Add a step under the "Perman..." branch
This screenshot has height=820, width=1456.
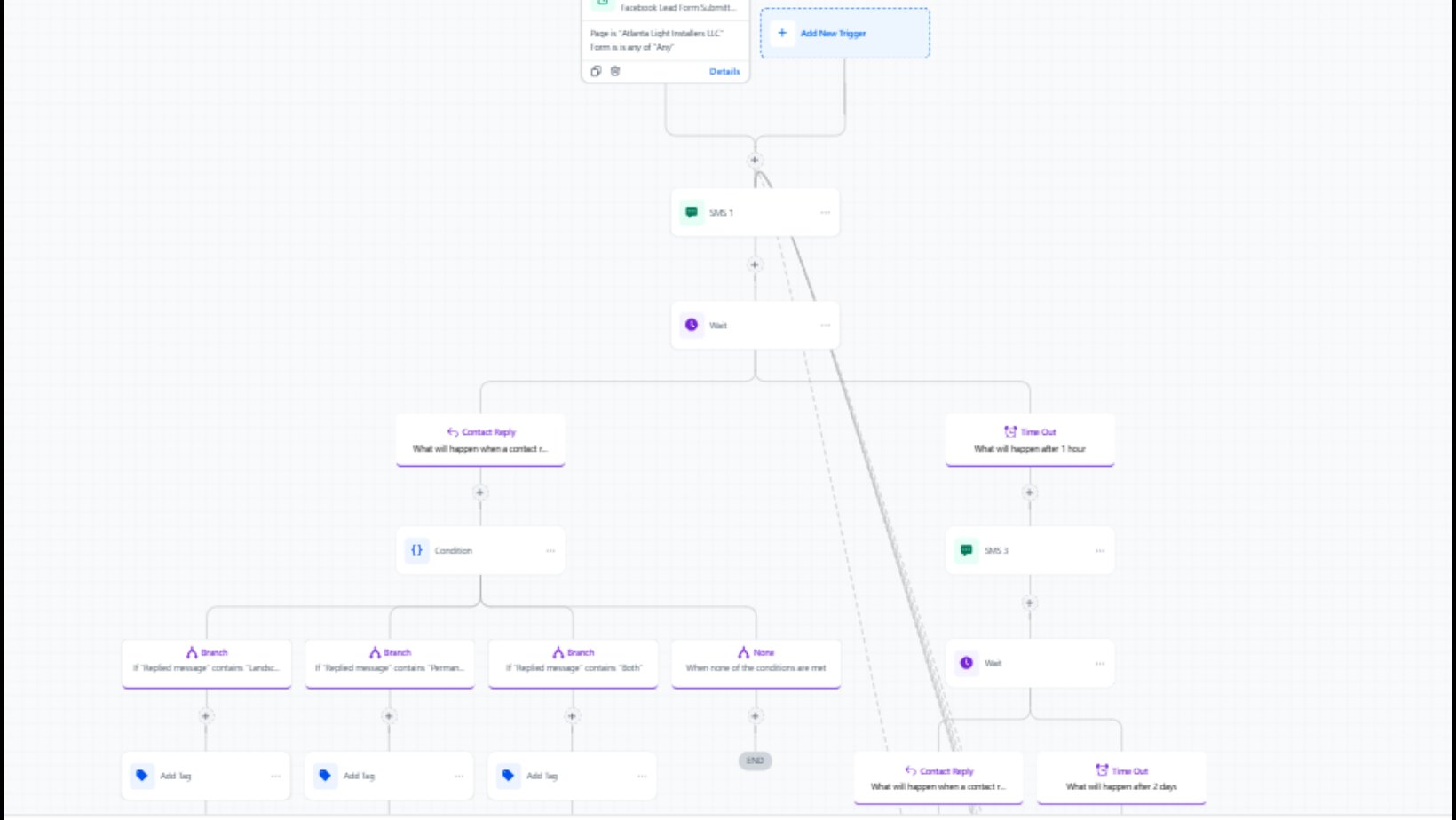tap(389, 716)
